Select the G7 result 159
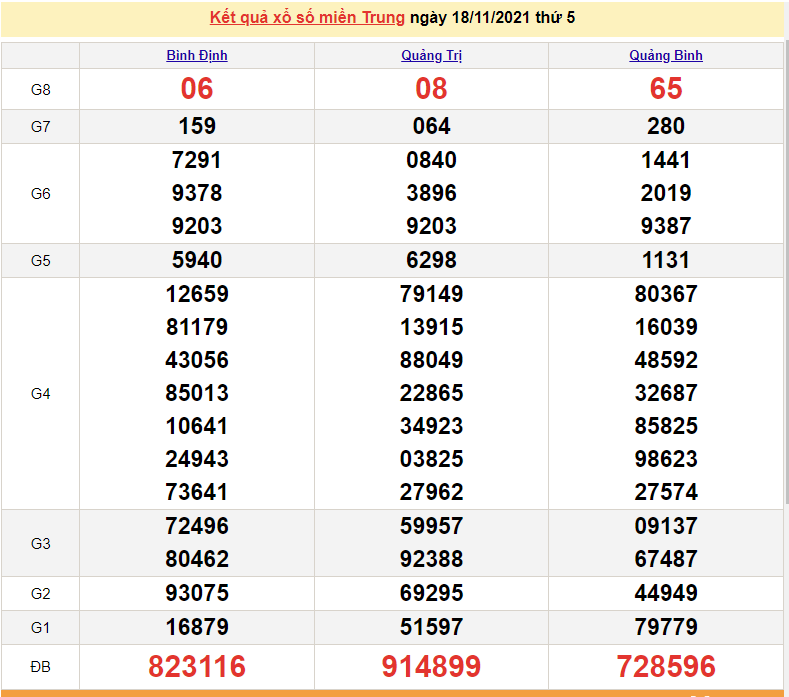789x697 pixels. tap(197, 126)
